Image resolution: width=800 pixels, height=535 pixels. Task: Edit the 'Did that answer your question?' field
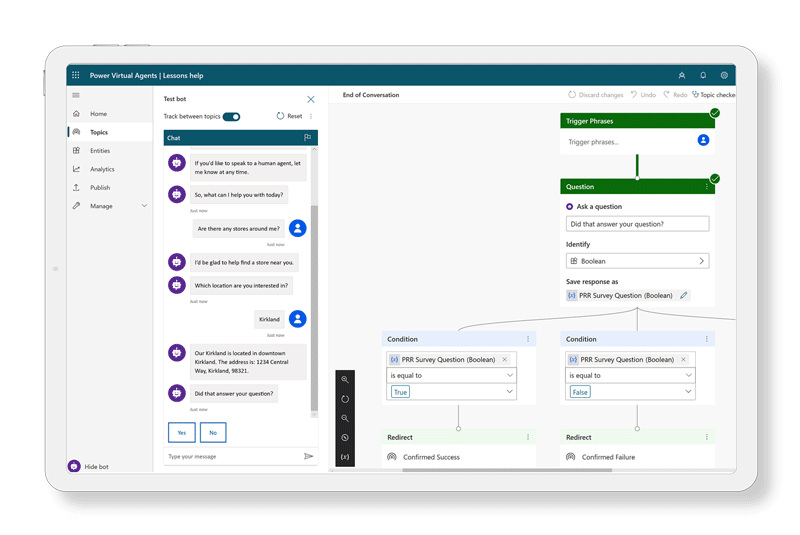[637, 224]
